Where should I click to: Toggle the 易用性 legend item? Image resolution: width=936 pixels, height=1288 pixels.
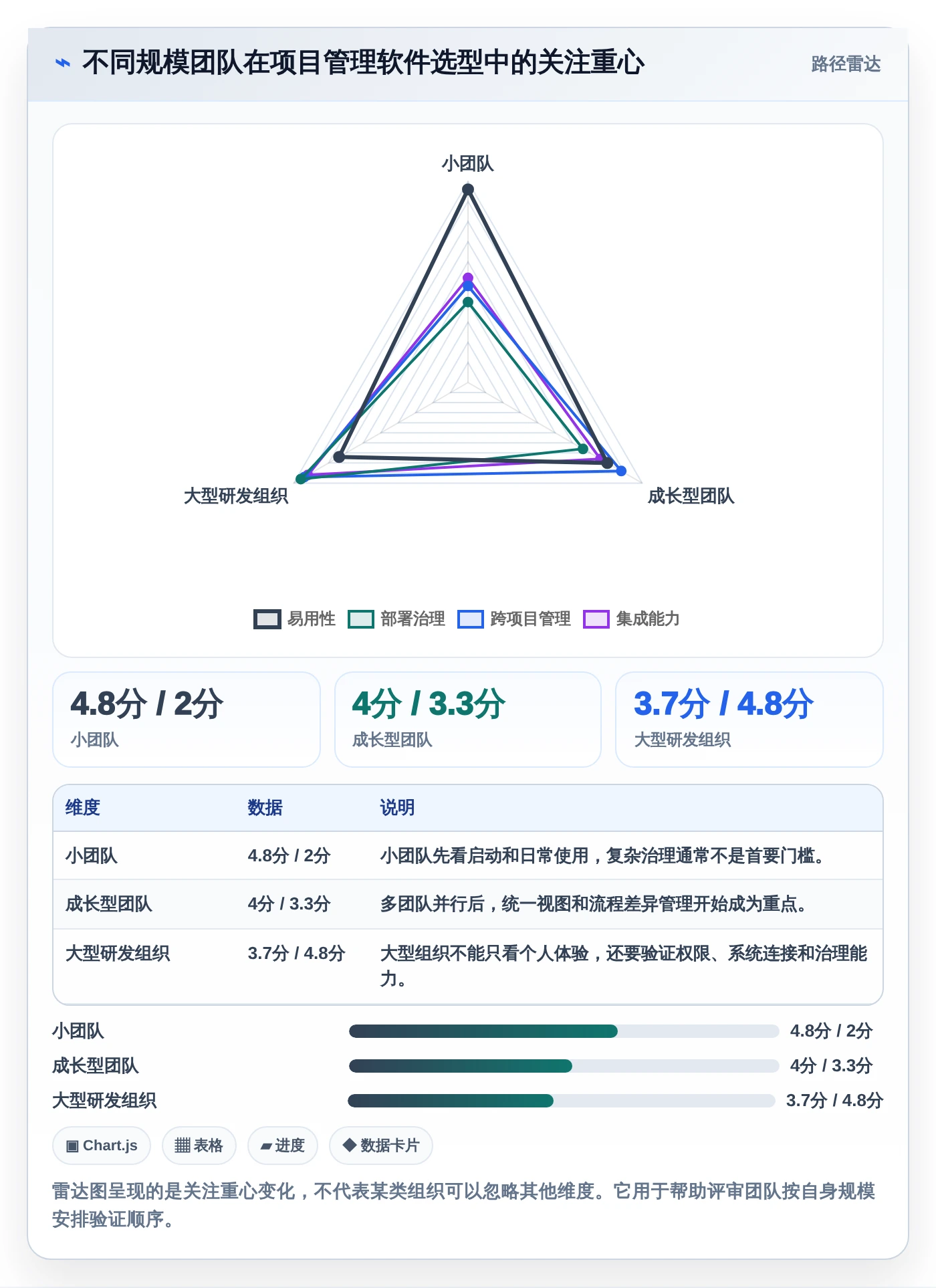(294, 619)
